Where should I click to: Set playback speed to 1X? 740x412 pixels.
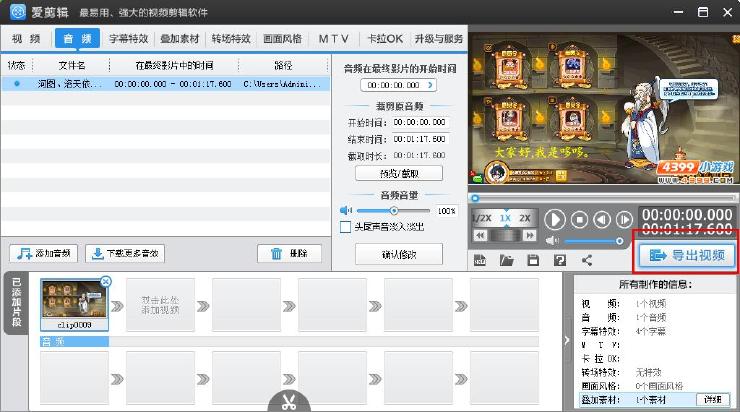505,219
